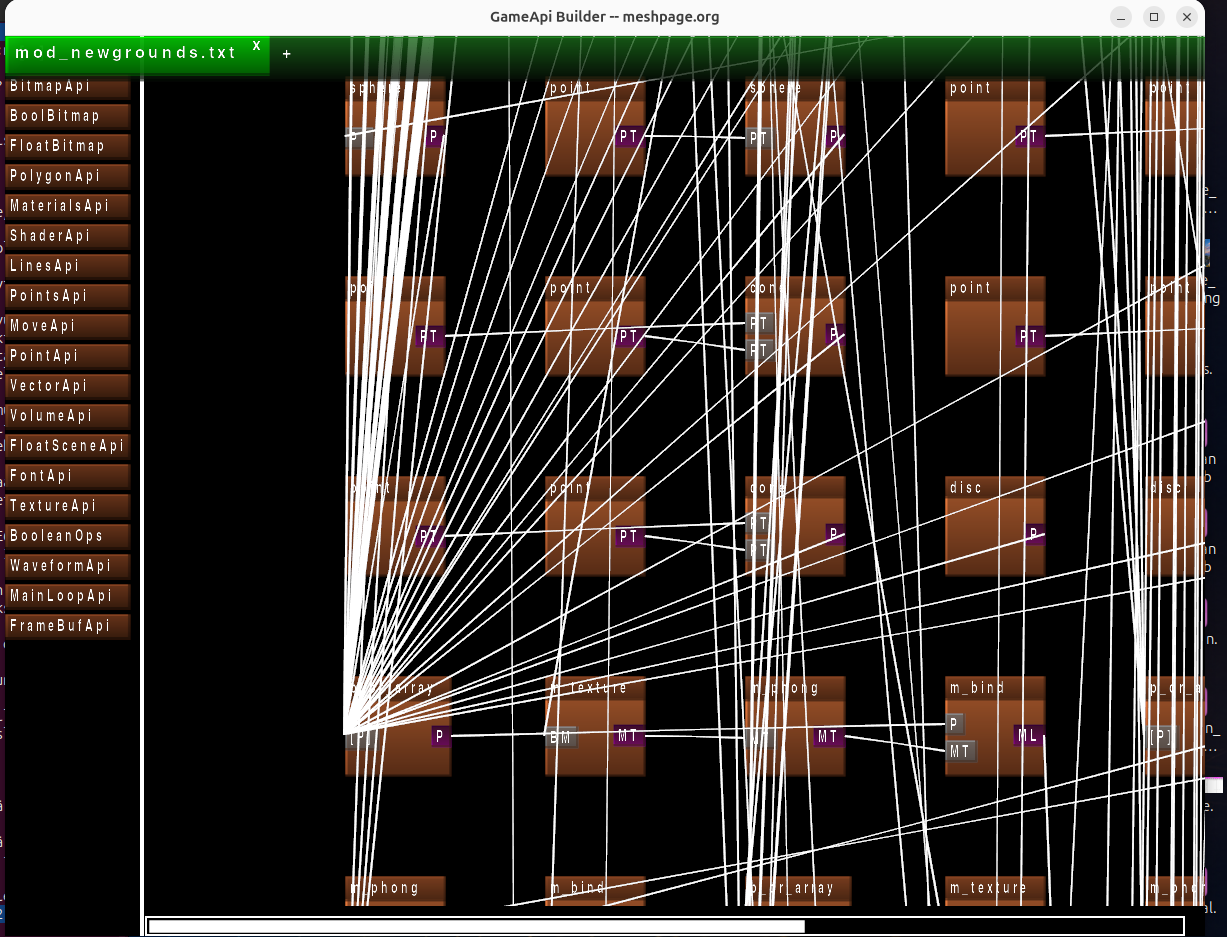The image size is (1227, 937).
Task: Click the ML output port on m_bind
Action: [x=1029, y=736]
